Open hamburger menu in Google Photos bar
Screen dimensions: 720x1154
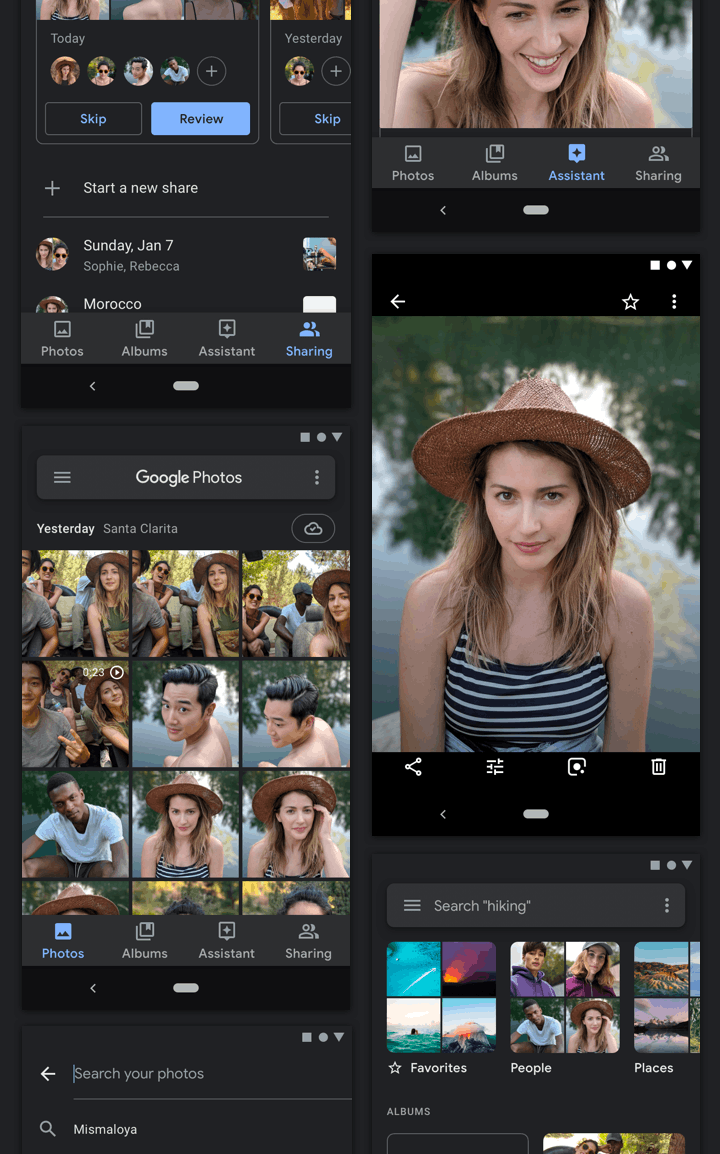click(x=63, y=478)
